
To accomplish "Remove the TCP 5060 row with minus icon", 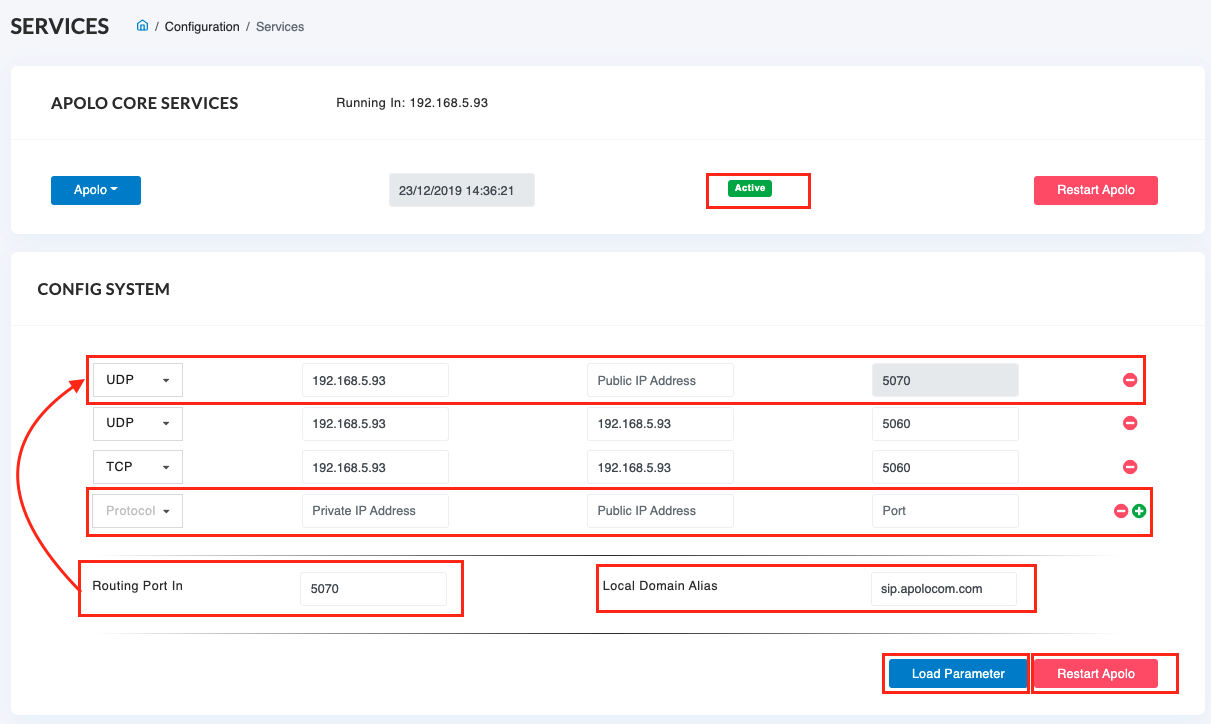I will pyautogui.click(x=1130, y=467).
